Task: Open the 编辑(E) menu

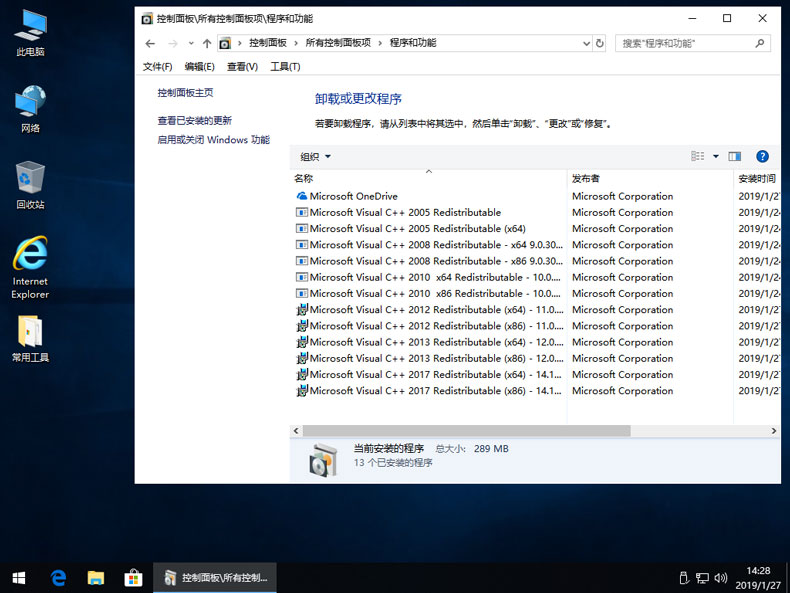Action: tap(200, 67)
